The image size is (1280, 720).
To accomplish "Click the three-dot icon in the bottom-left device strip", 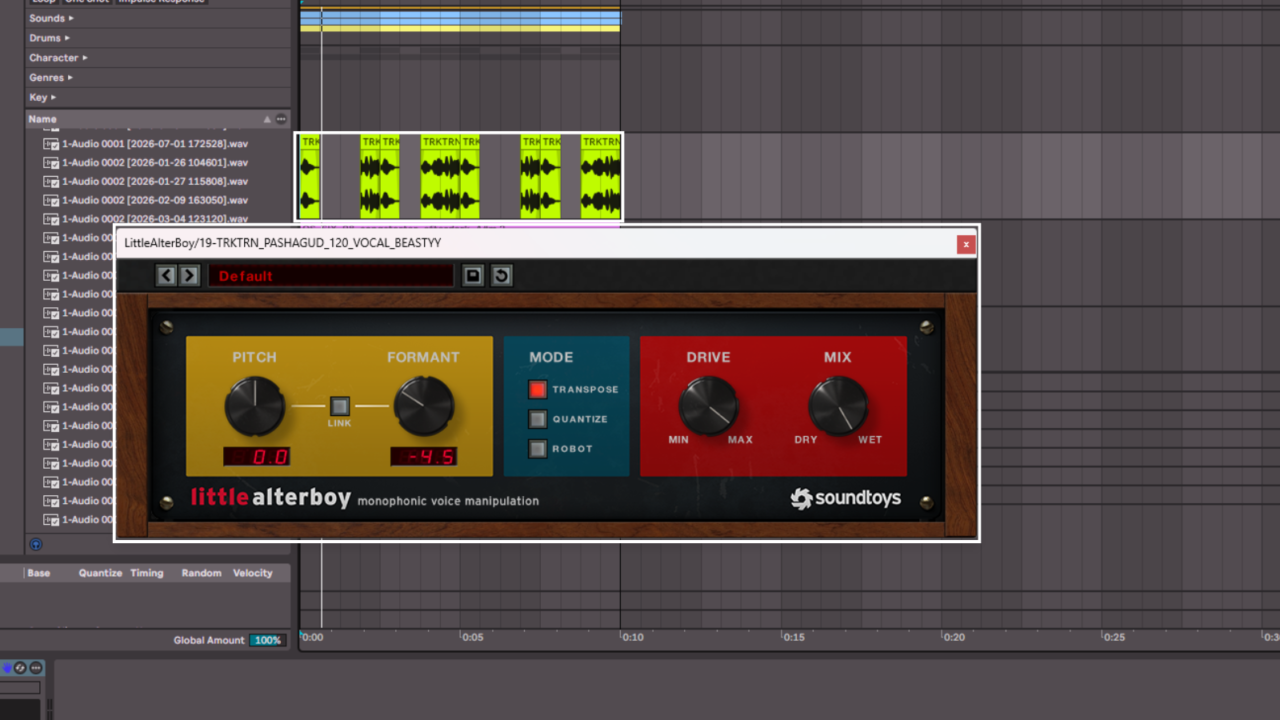I will pyautogui.click(x=36, y=667).
